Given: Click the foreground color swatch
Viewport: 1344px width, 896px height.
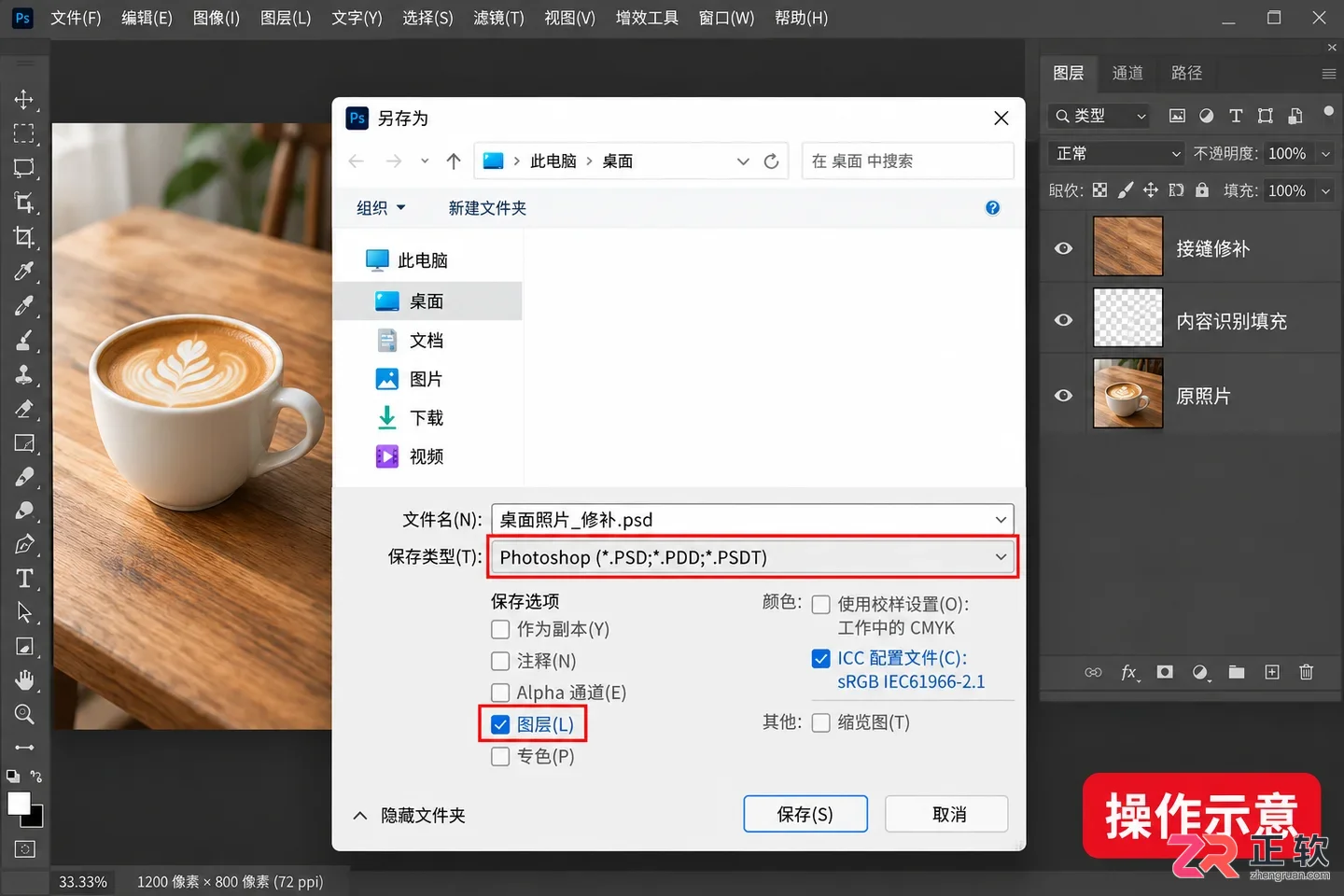Looking at the screenshot, I should [19, 804].
